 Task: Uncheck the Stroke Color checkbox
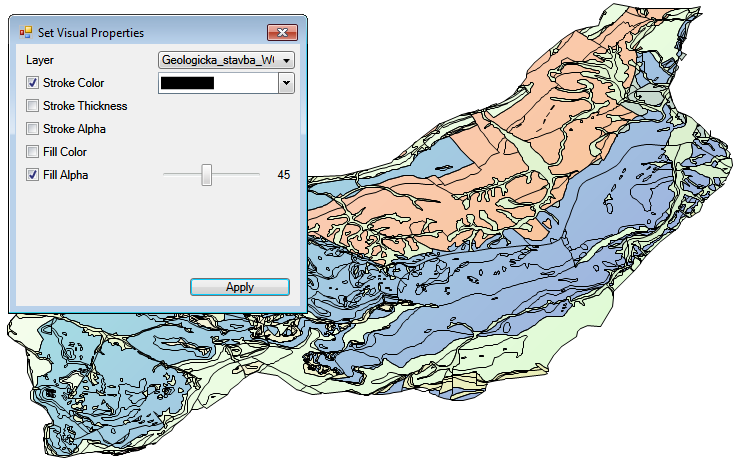tap(32, 83)
